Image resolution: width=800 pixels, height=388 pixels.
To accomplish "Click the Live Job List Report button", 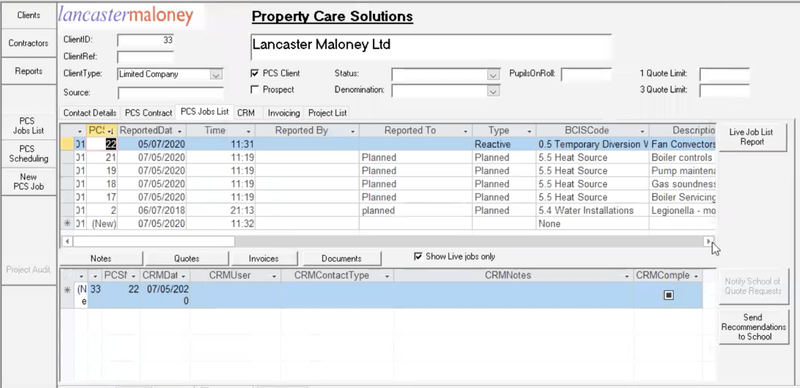I will pos(753,137).
